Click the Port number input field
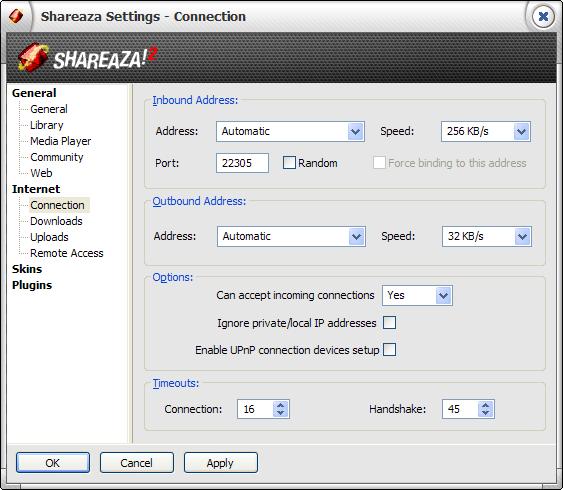563x490 pixels. click(242, 163)
